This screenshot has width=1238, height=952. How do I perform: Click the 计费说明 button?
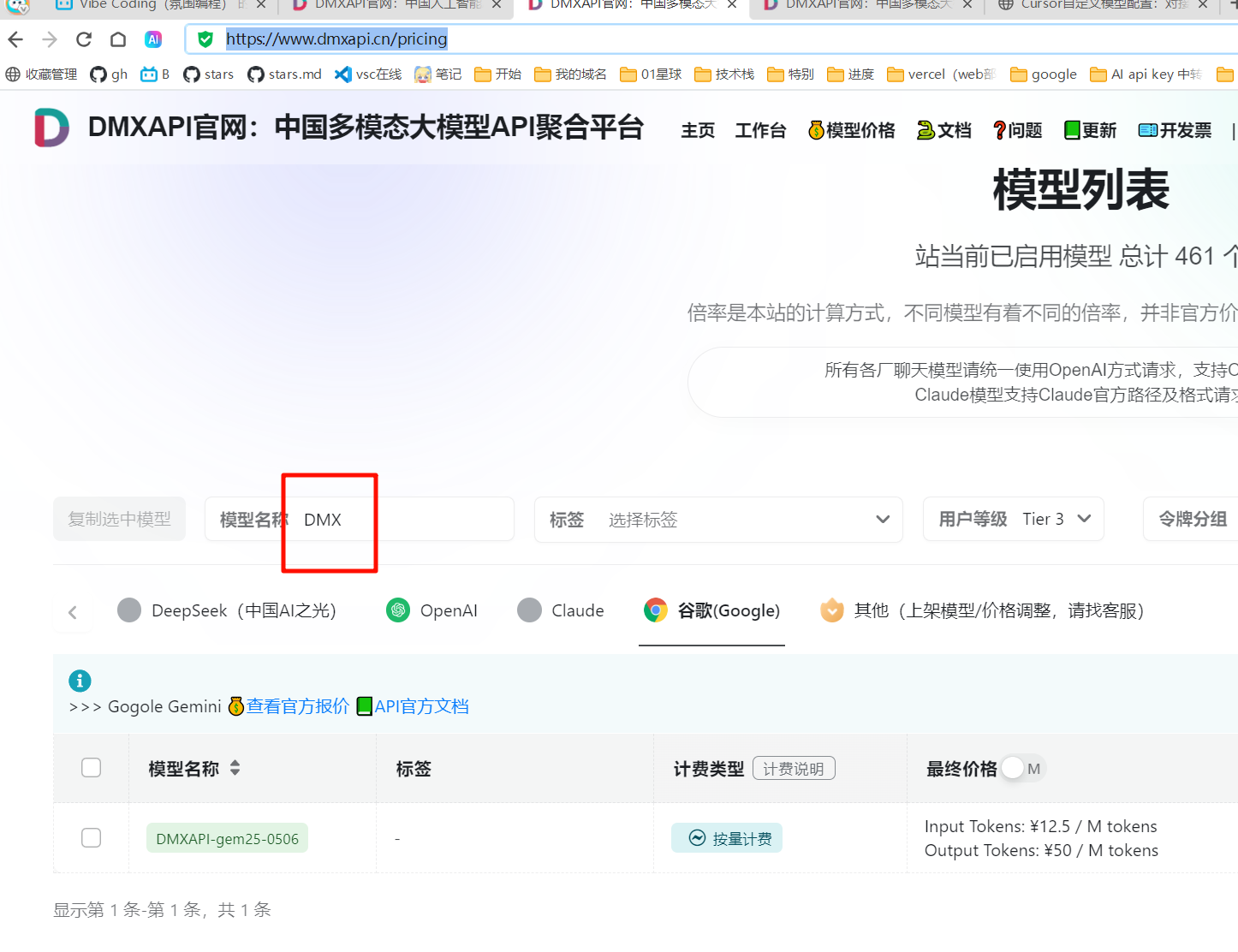point(794,769)
